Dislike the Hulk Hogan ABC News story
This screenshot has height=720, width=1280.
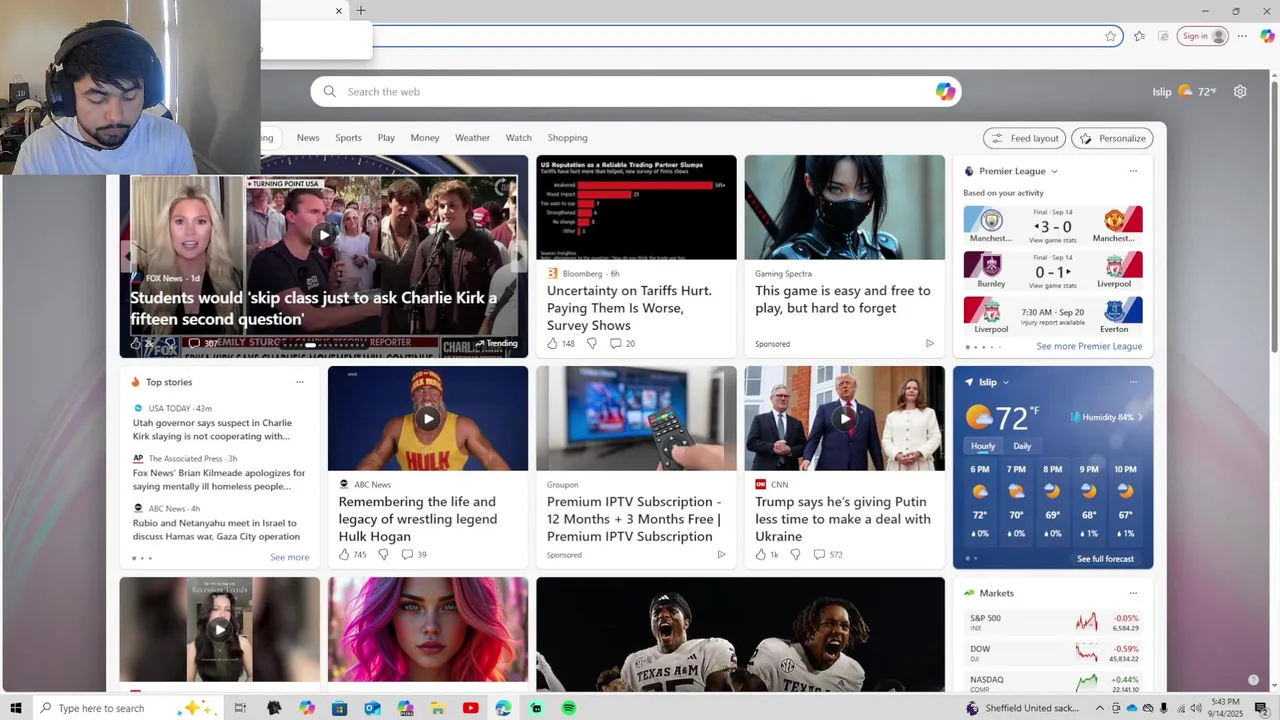[383, 554]
